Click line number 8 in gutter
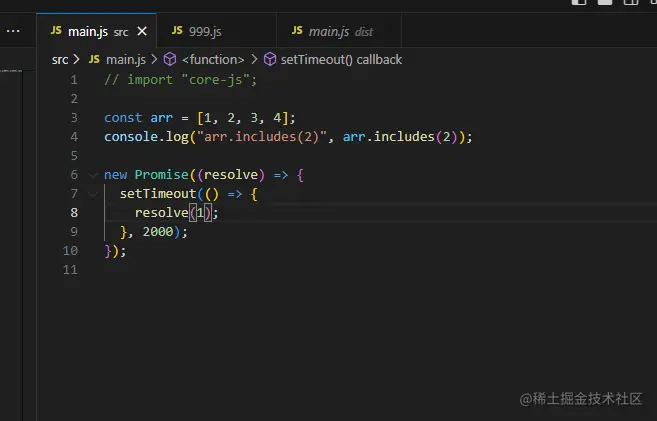Image resolution: width=657 pixels, height=421 pixels. point(74,213)
